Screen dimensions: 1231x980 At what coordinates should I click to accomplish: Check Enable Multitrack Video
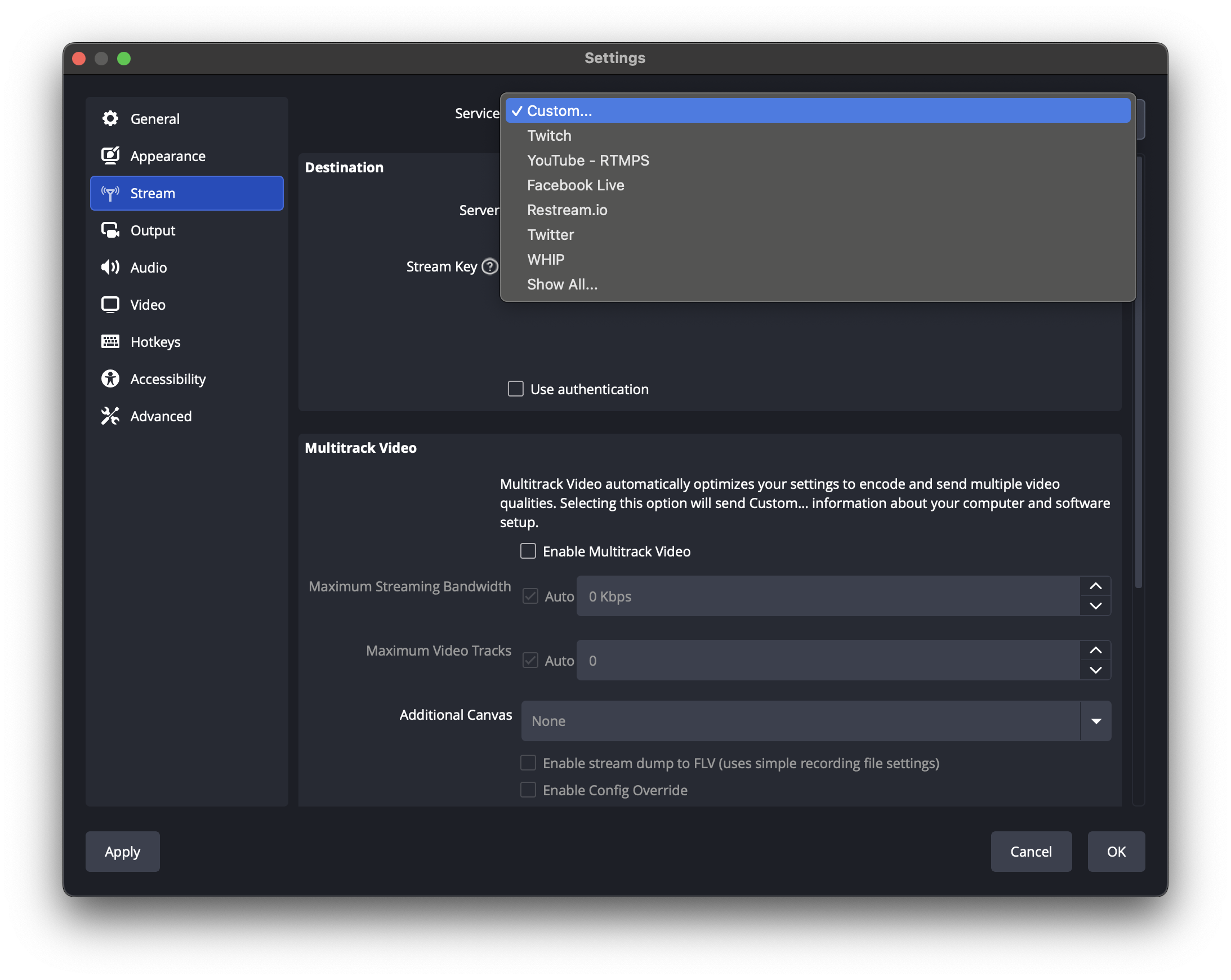[528, 551]
